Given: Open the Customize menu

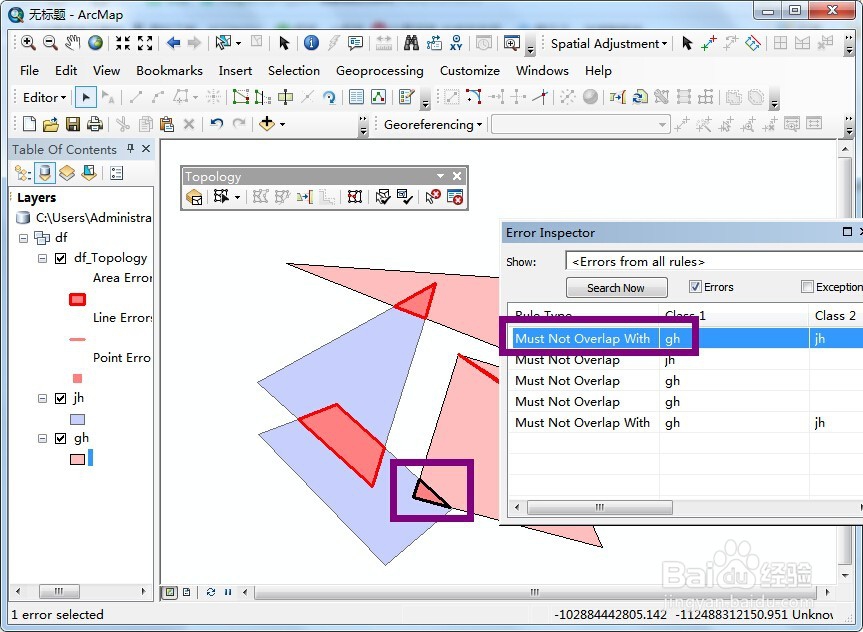Looking at the screenshot, I should (x=470, y=70).
